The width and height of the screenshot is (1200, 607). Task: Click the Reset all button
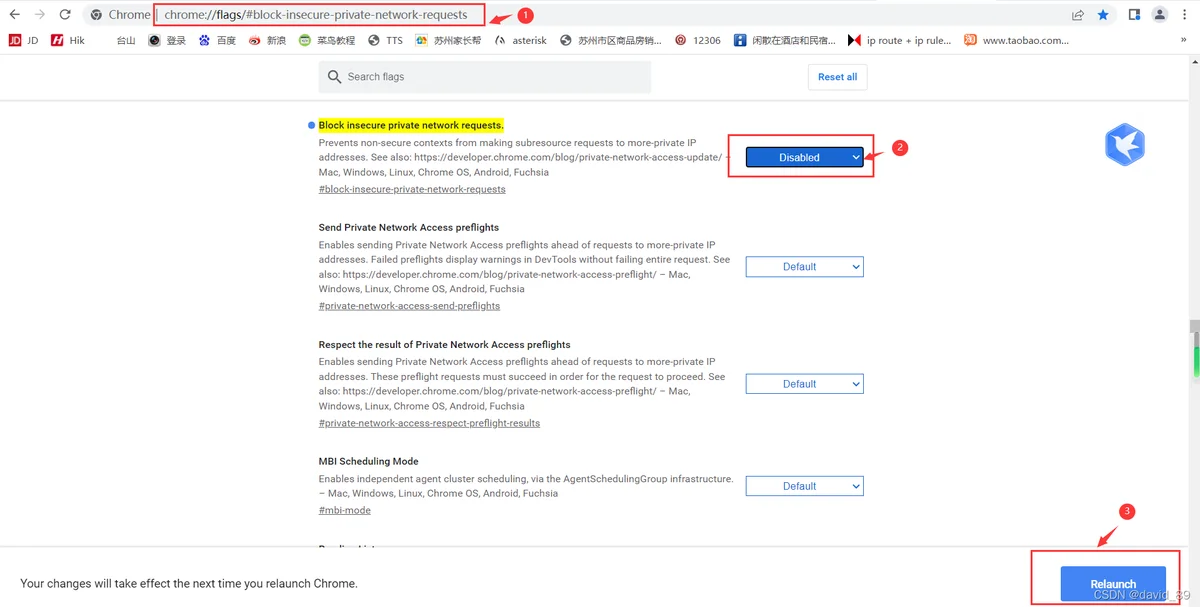click(837, 77)
